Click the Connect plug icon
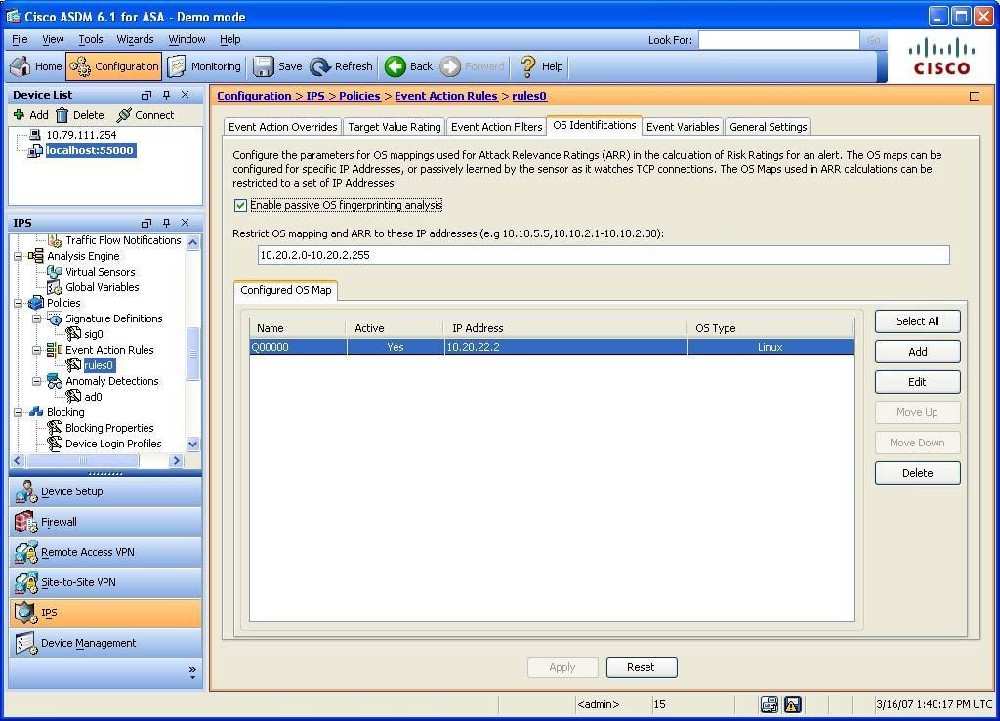Image resolution: width=1000 pixels, height=721 pixels. (x=124, y=115)
